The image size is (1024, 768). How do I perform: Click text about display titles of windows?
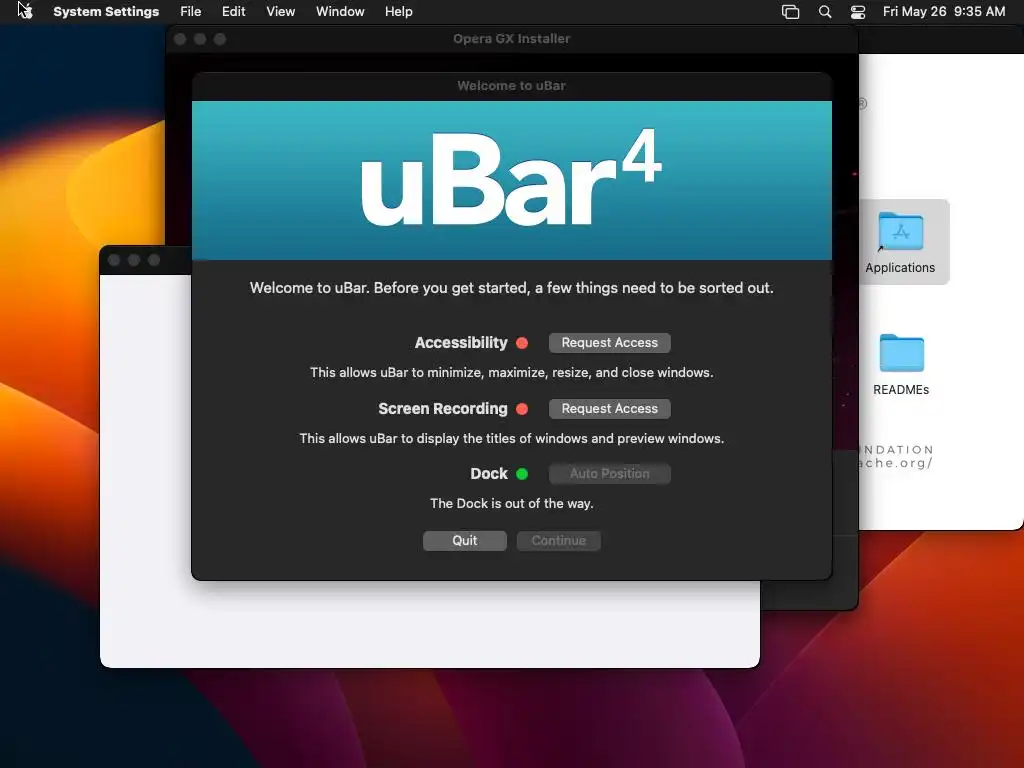pyautogui.click(x=511, y=438)
